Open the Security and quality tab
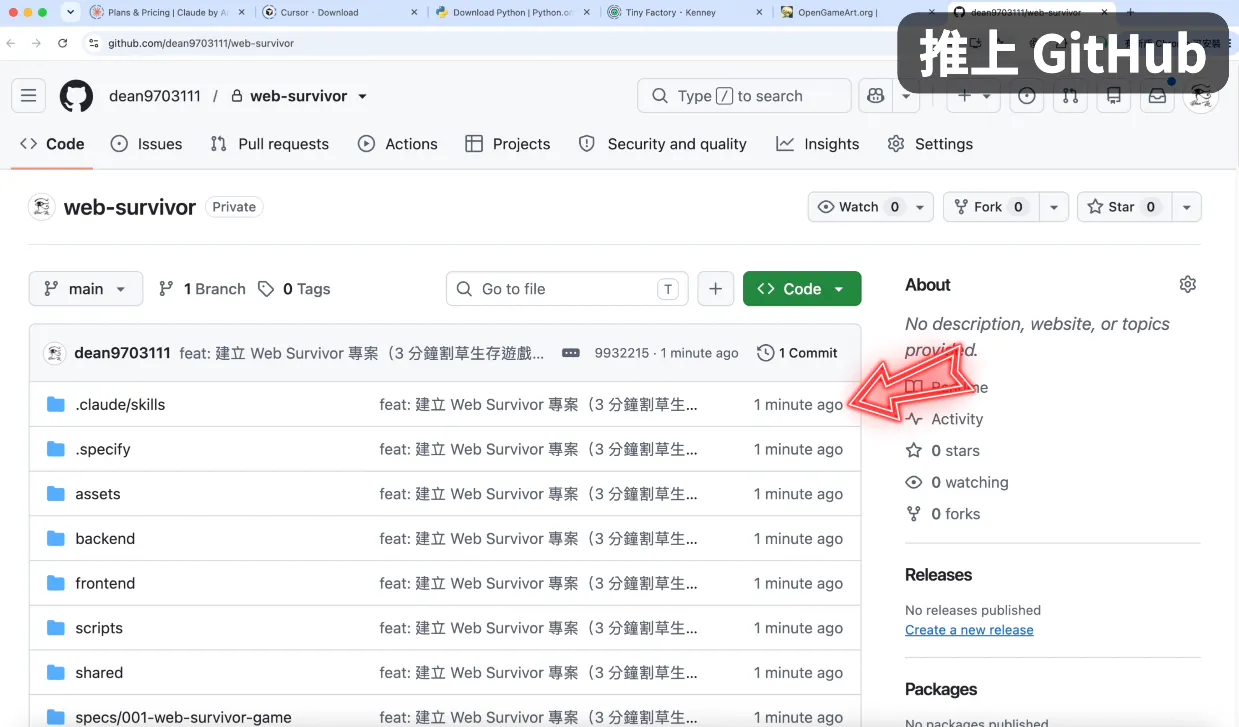The image size is (1239, 727). (x=663, y=144)
